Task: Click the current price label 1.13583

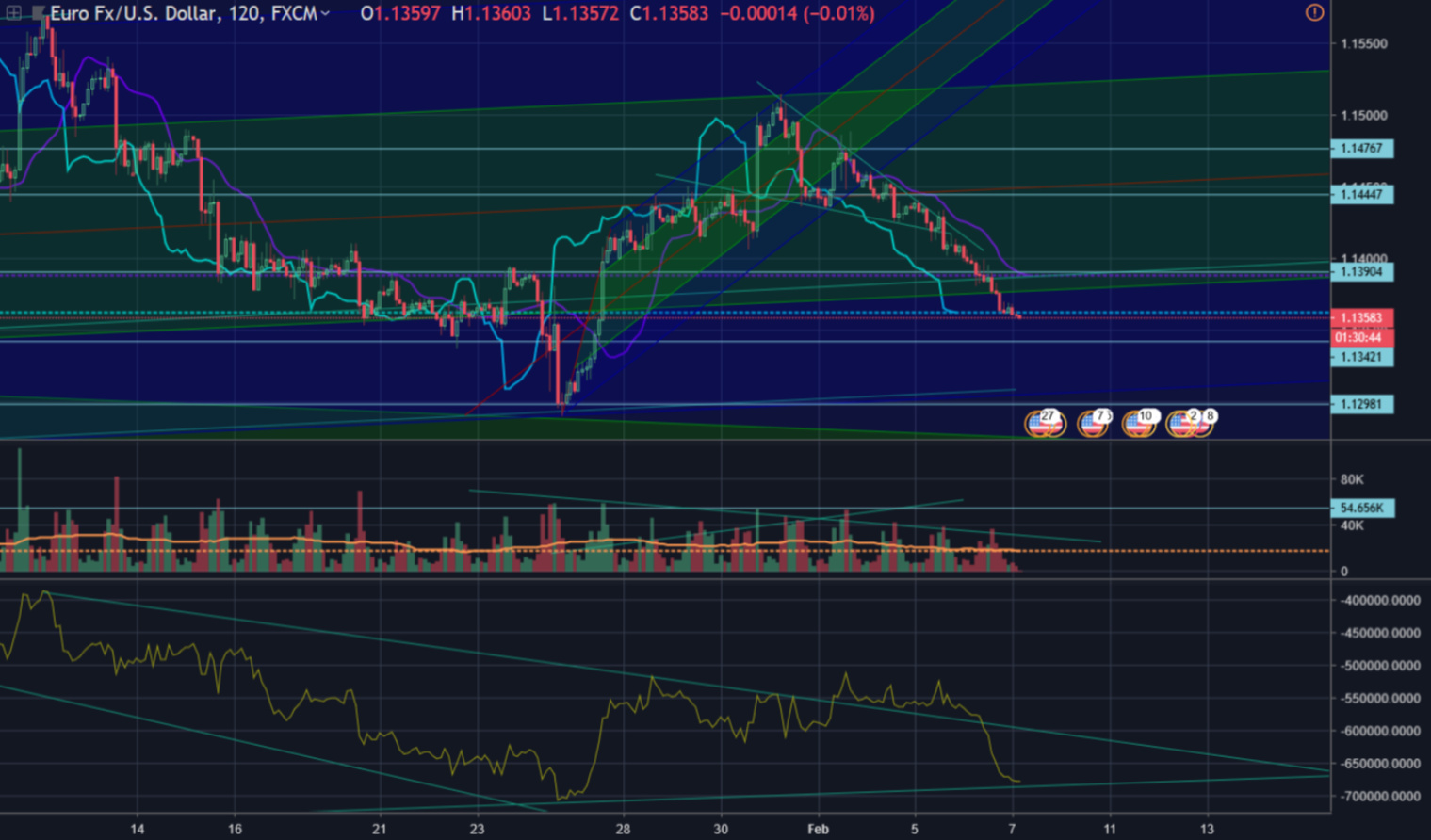Action: pyautogui.click(x=1361, y=318)
